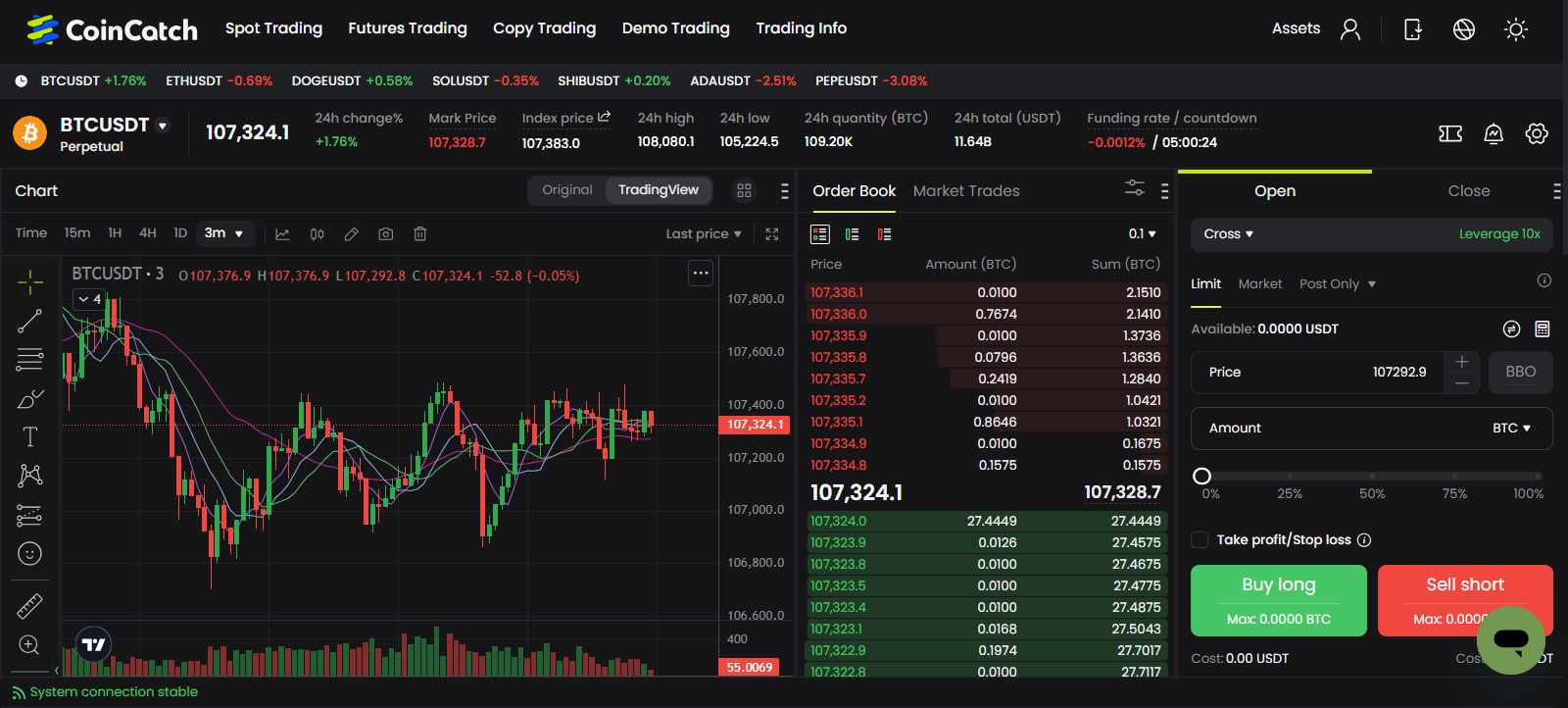Open the transfer funds icon
The height and width of the screenshot is (708, 1568).
(1511, 329)
